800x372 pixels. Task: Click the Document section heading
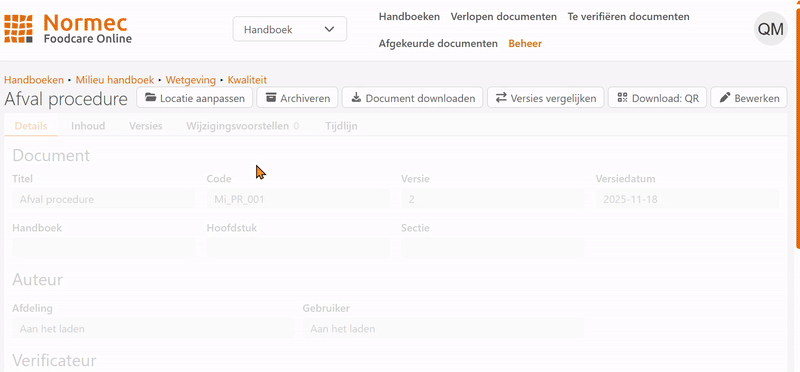point(51,155)
